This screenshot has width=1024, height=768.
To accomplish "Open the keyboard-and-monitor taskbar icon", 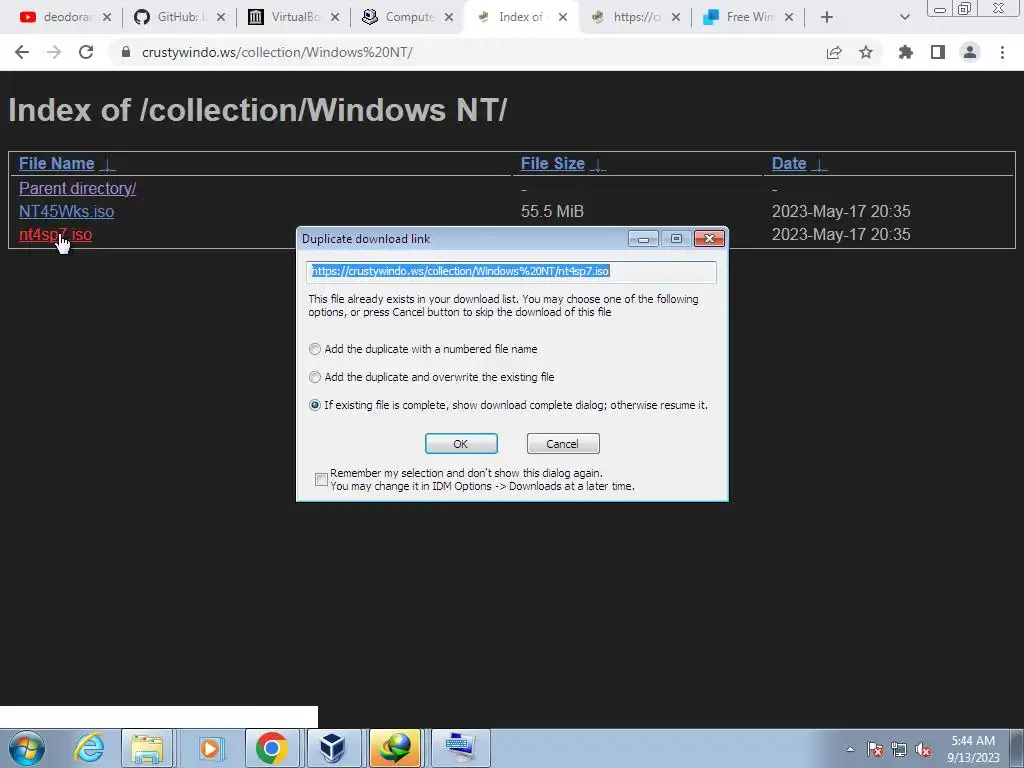I will tap(460, 748).
